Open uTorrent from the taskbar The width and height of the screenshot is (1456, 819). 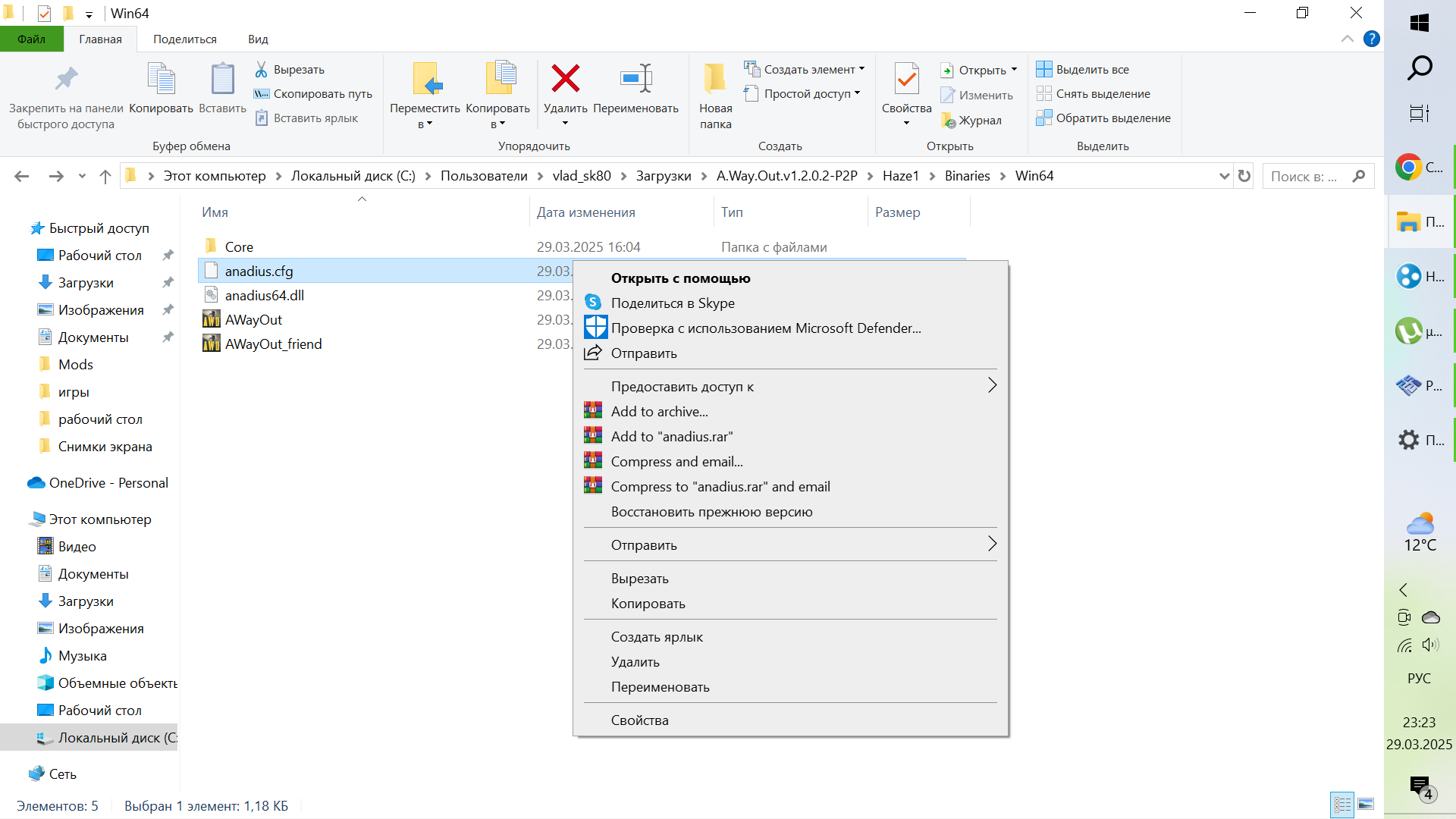(1409, 331)
